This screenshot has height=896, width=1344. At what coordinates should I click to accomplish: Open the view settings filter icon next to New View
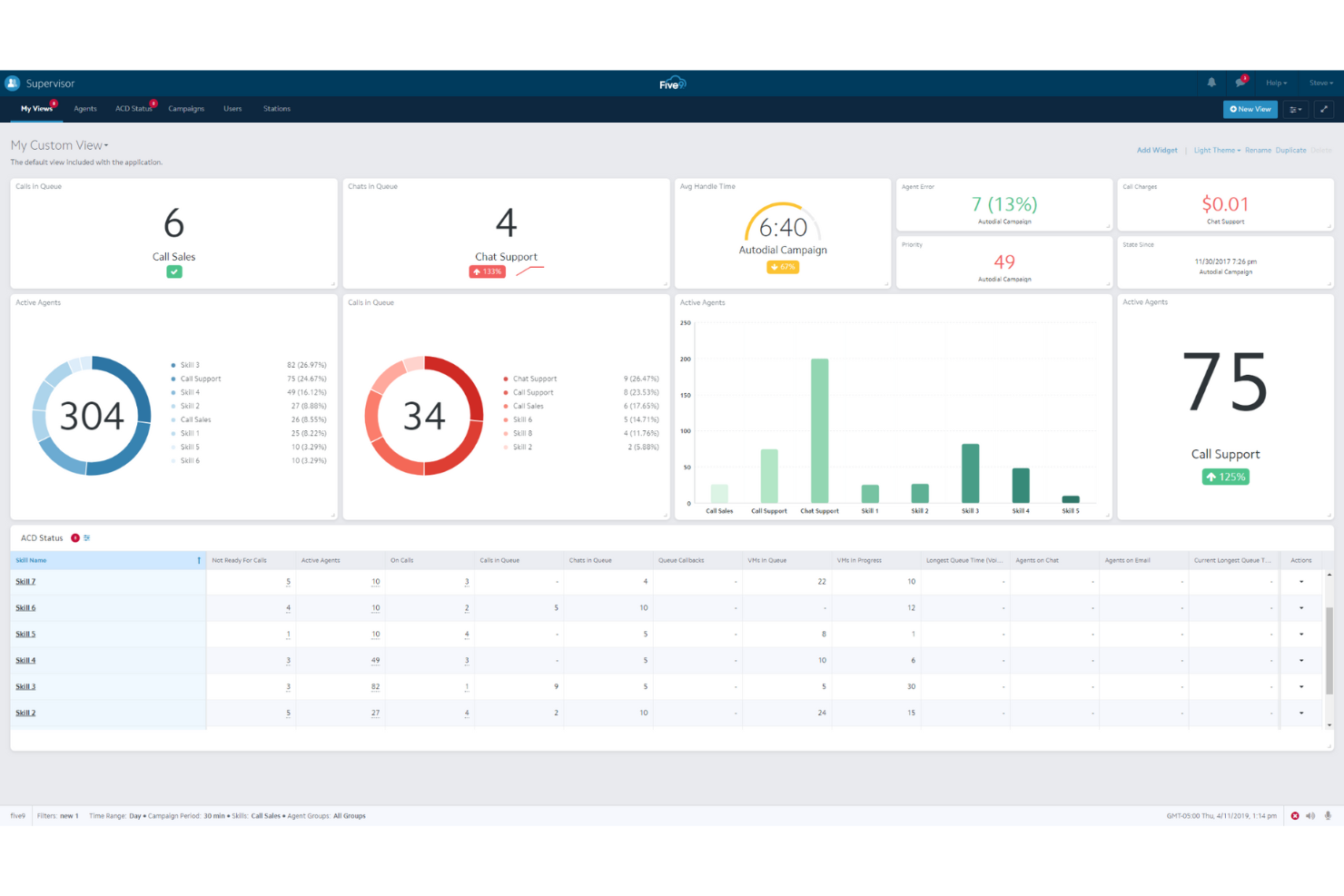(x=1295, y=109)
